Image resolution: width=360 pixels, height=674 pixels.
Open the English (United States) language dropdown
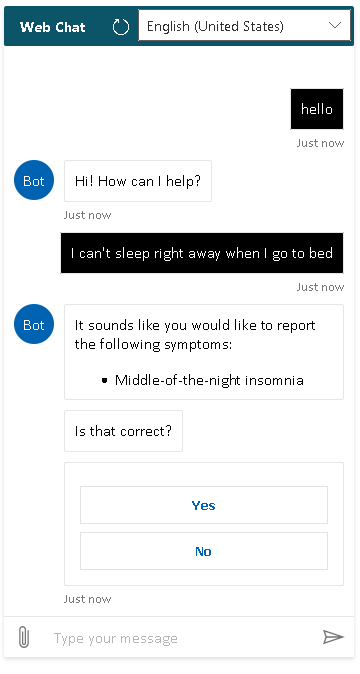tap(244, 26)
